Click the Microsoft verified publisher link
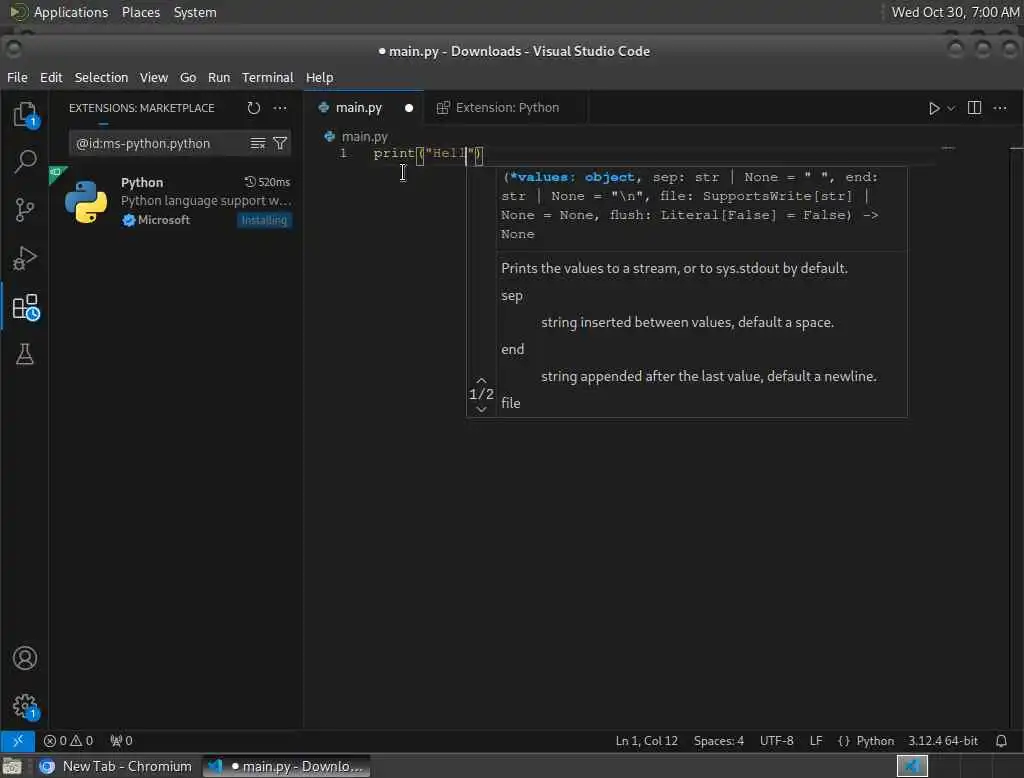 pos(156,220)
